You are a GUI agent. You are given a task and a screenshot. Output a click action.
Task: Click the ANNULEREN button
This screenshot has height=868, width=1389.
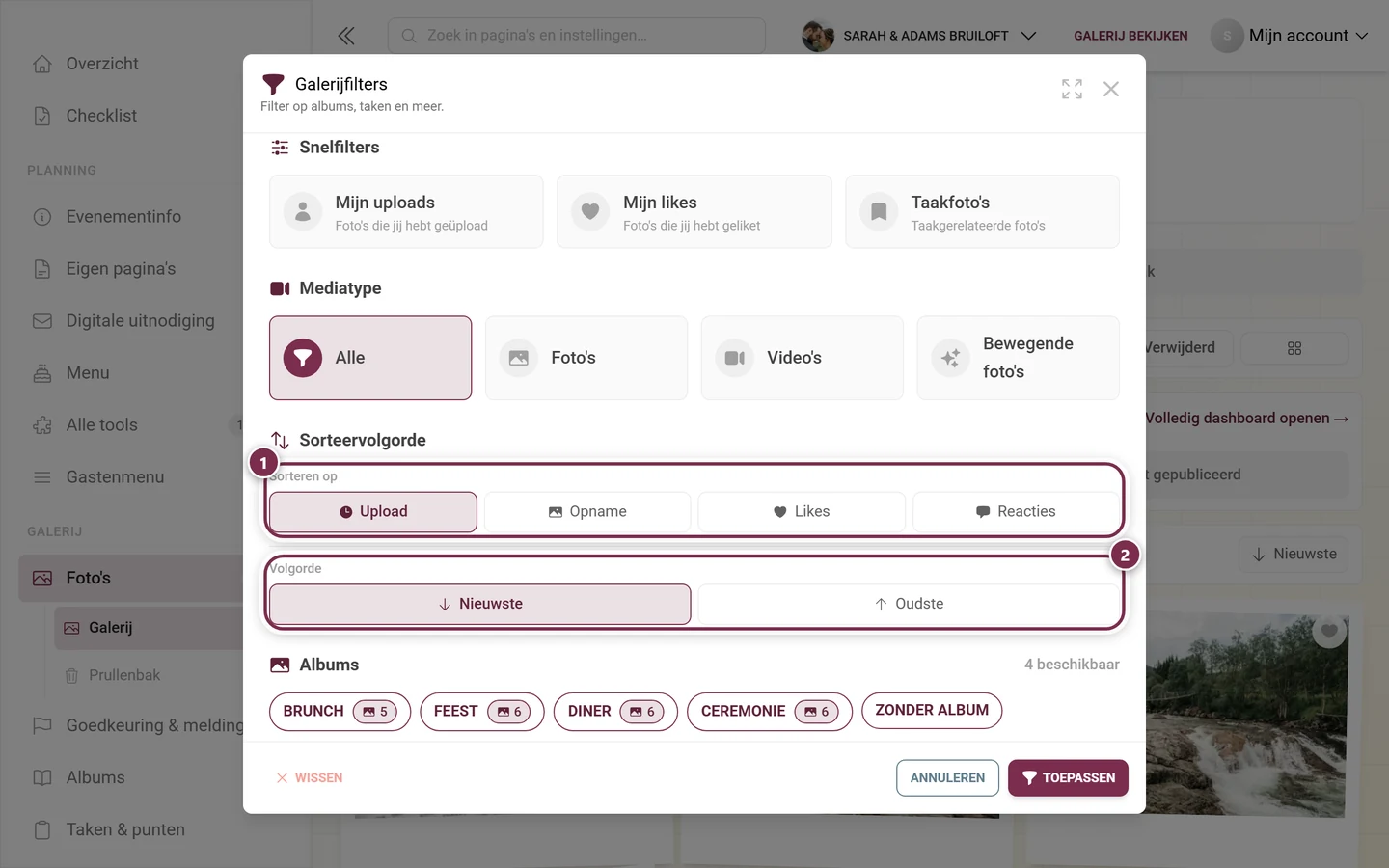click(x=947, y=778)
